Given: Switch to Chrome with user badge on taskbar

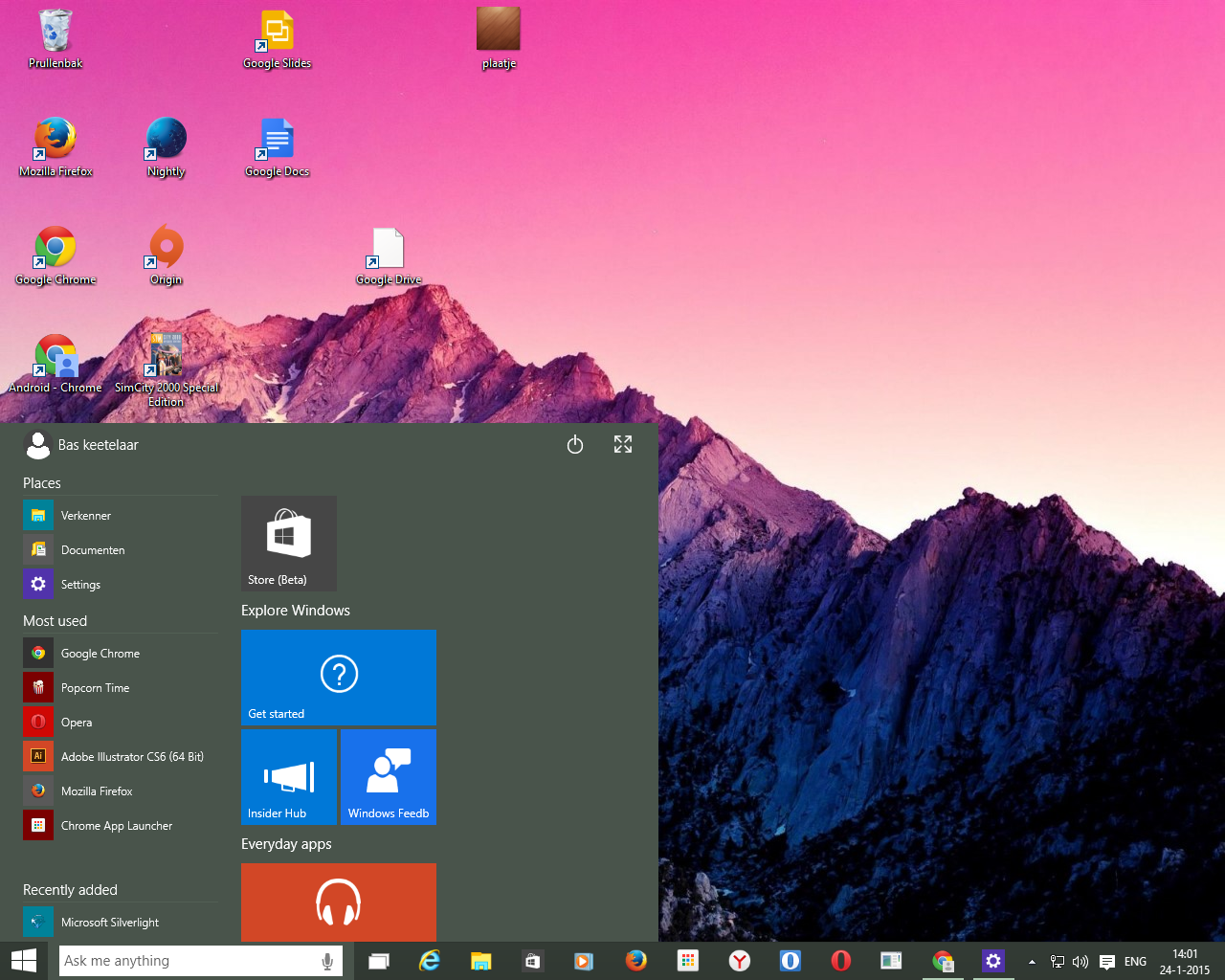Looking at the screenshot, I should pos(944,961).
